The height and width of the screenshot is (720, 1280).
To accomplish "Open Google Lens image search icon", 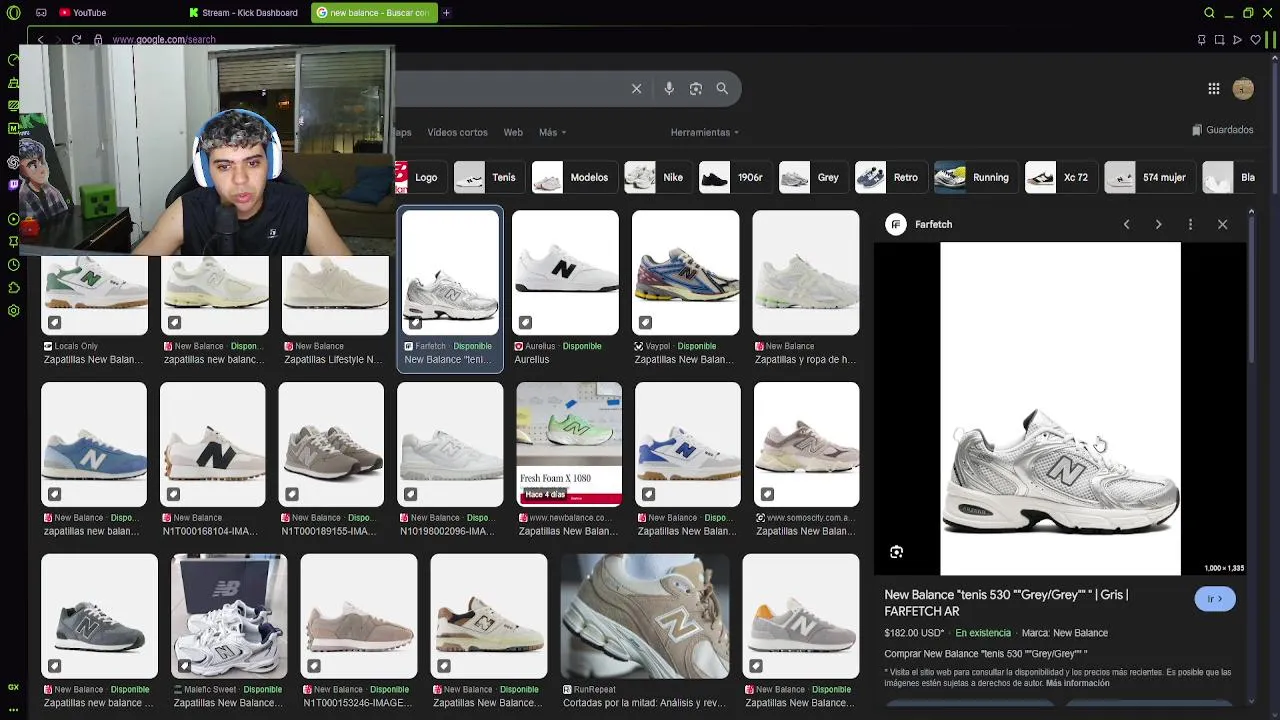I will 696,88.
